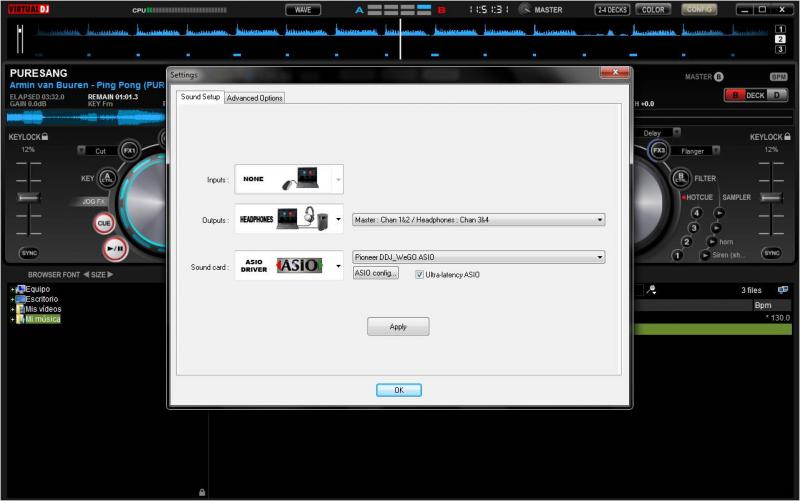800x501 pixels.
Task: Switch to Advanced Options tab
Action: click(x=255, y=98)
